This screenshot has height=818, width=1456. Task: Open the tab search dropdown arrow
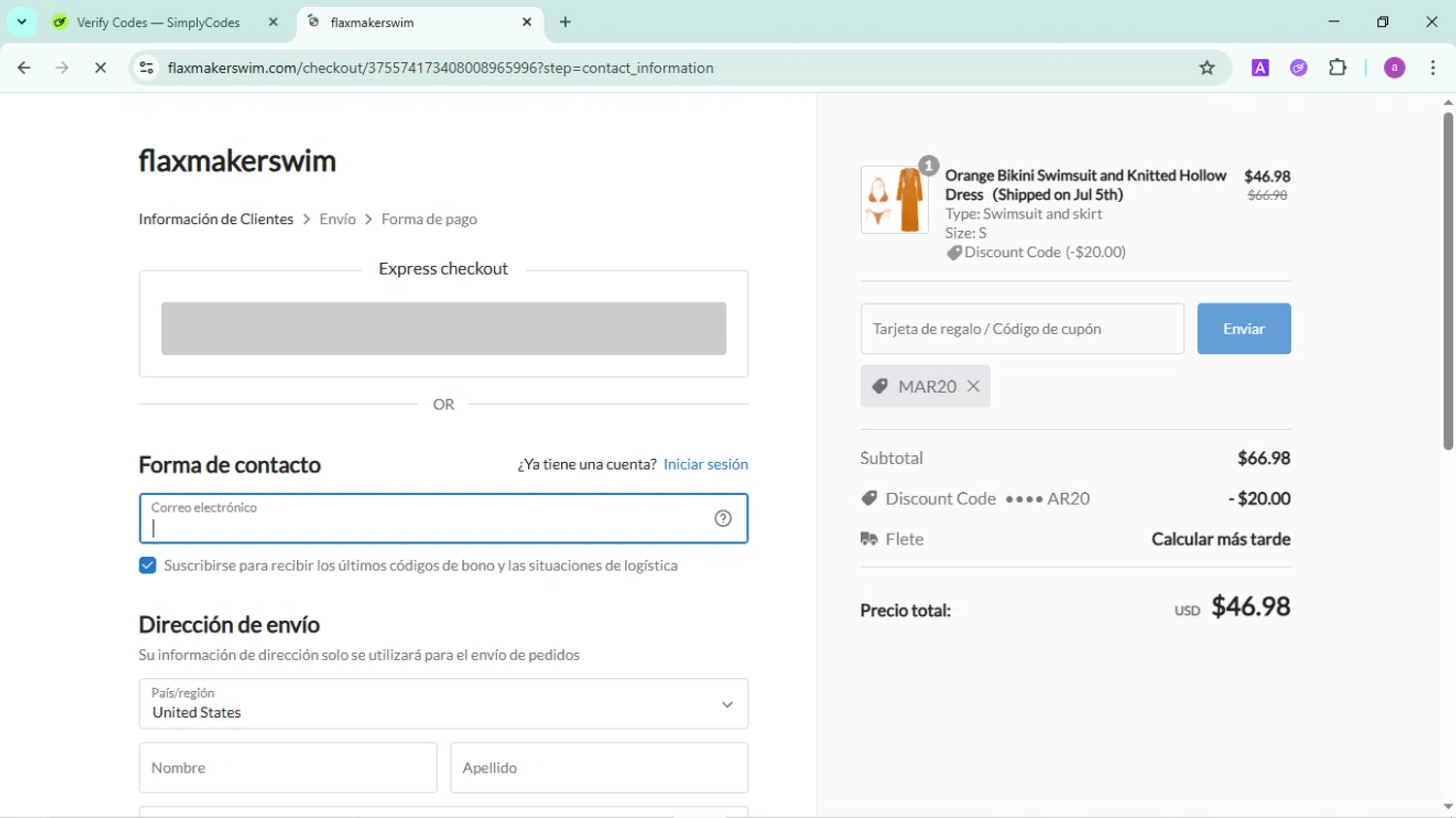click(x=21, y=21)
